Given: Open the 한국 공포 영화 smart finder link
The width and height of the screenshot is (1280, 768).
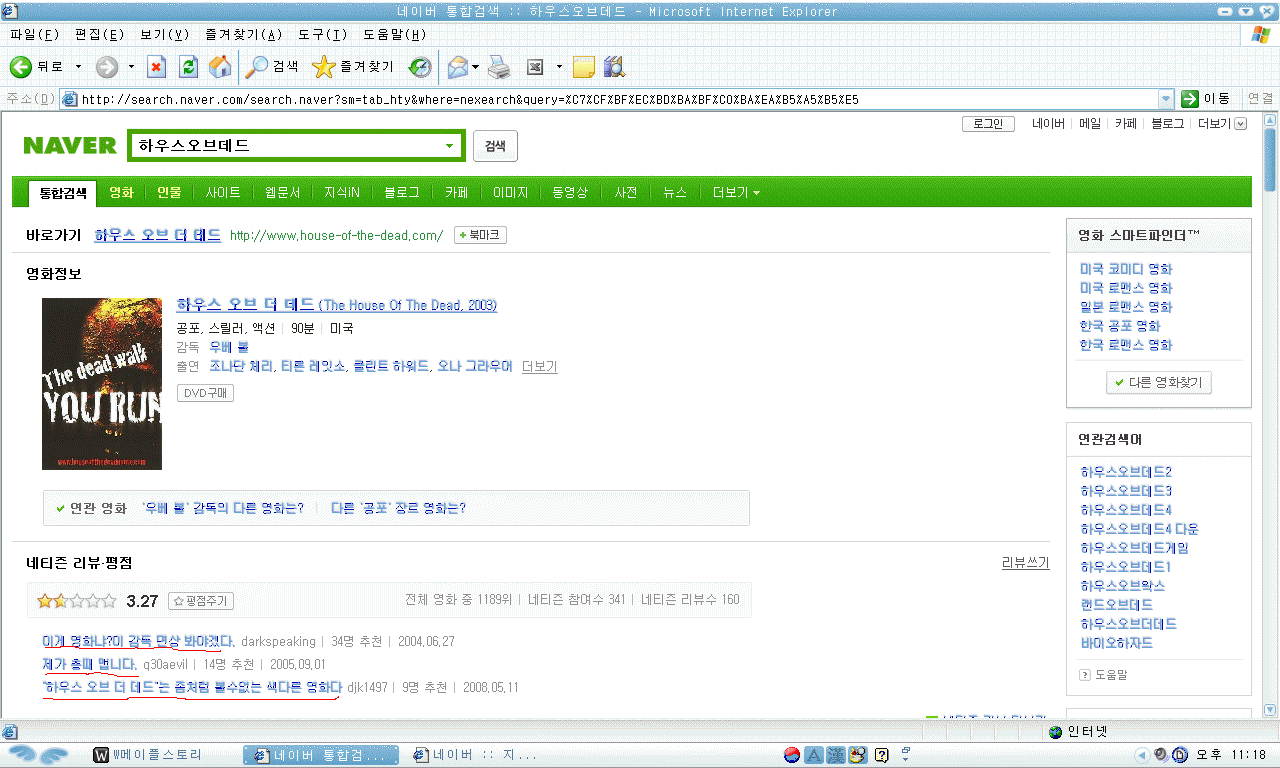Looking at the screenshot, I should tap(1120, 326).
